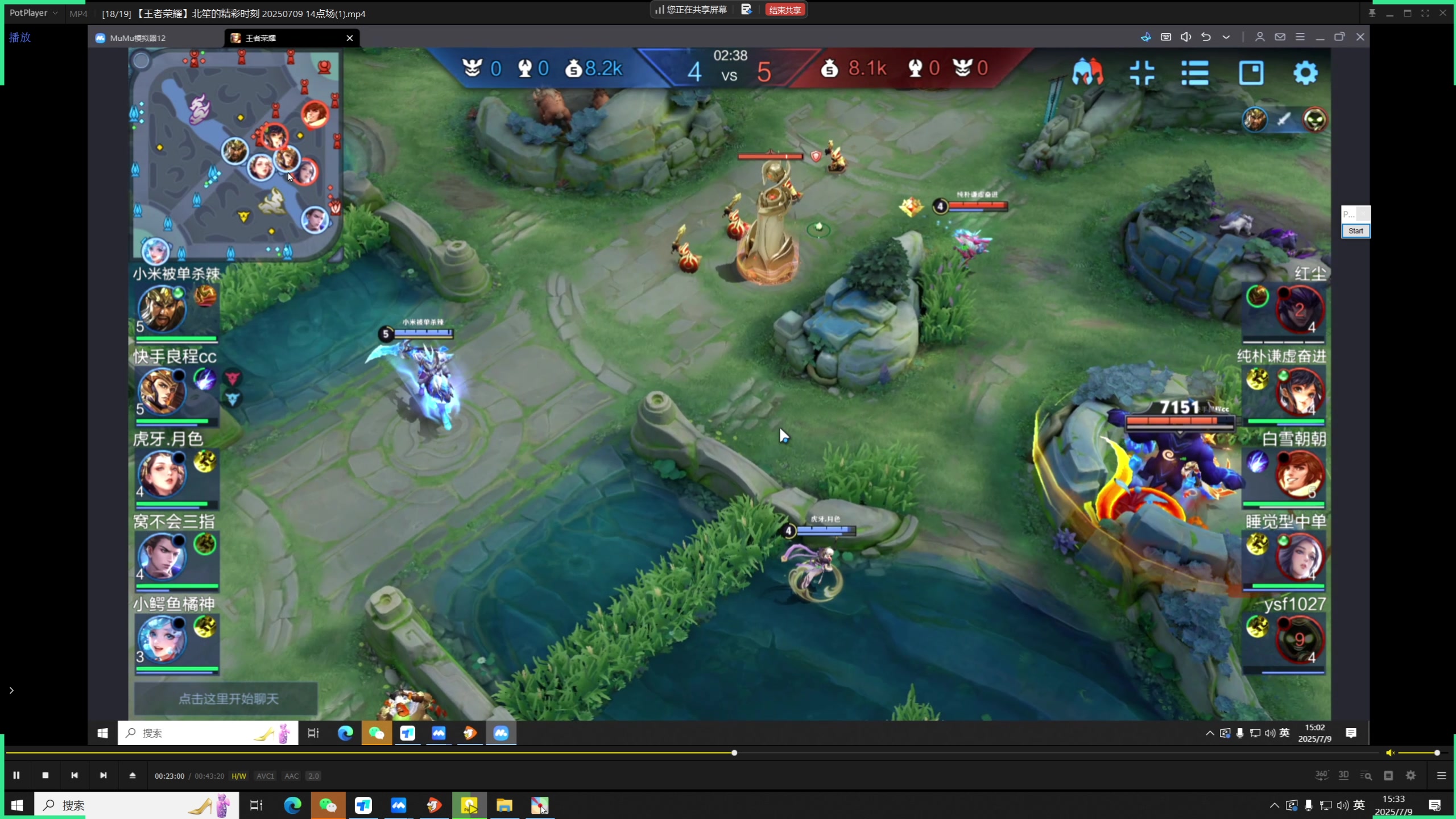This screenshot has width=1456, height=819.
Task: Open the team comparison helmets icon
Action: pyautogui.click(x=1087, y=73)
